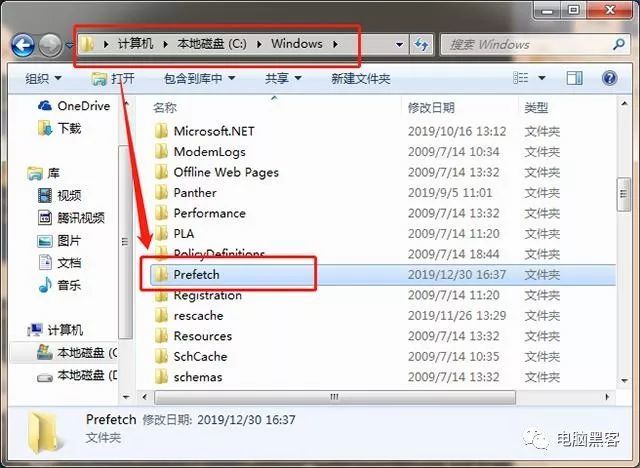
Task: Select OneDrive in the navigation pane
Action: (x=74, y=106)
